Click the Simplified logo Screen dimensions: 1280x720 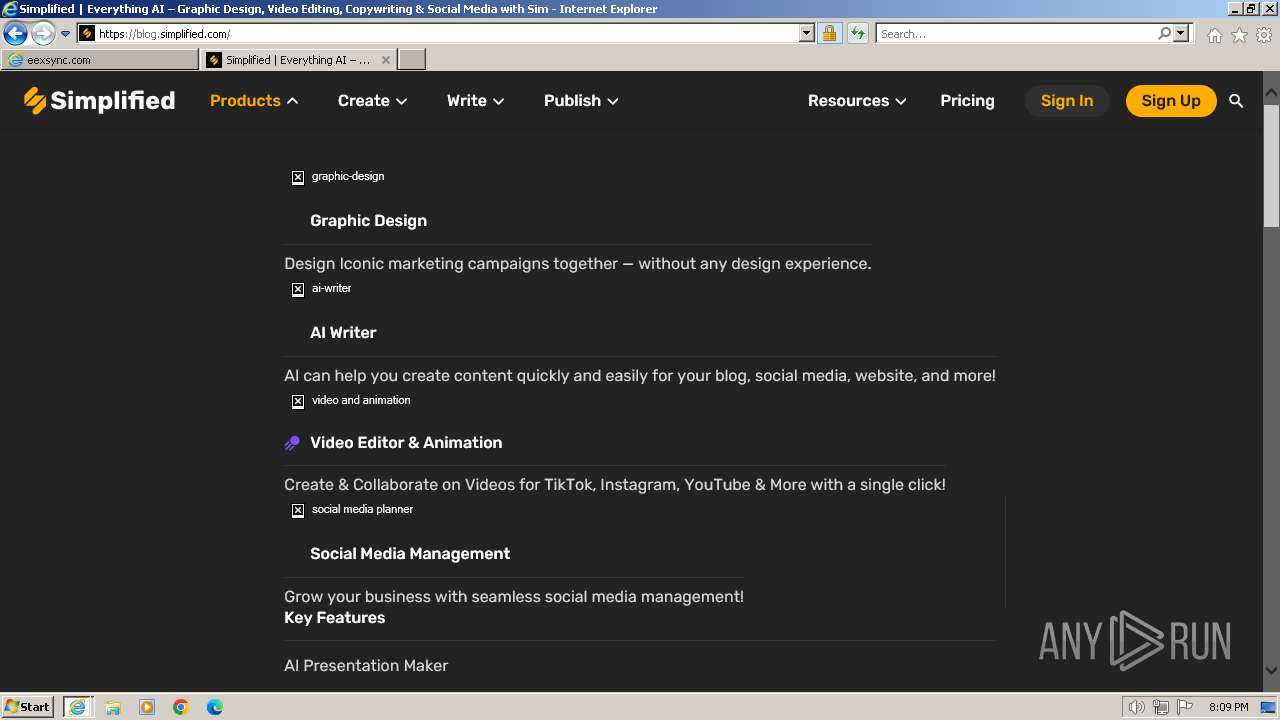99,100
